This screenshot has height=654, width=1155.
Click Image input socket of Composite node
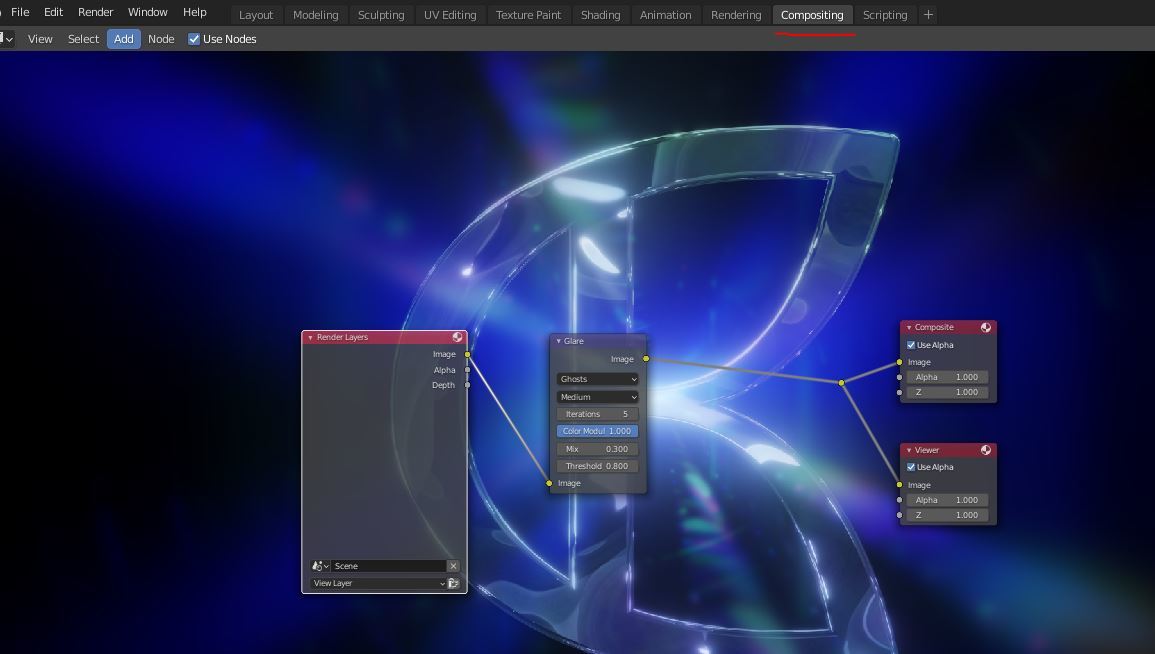tap(899, 362)
